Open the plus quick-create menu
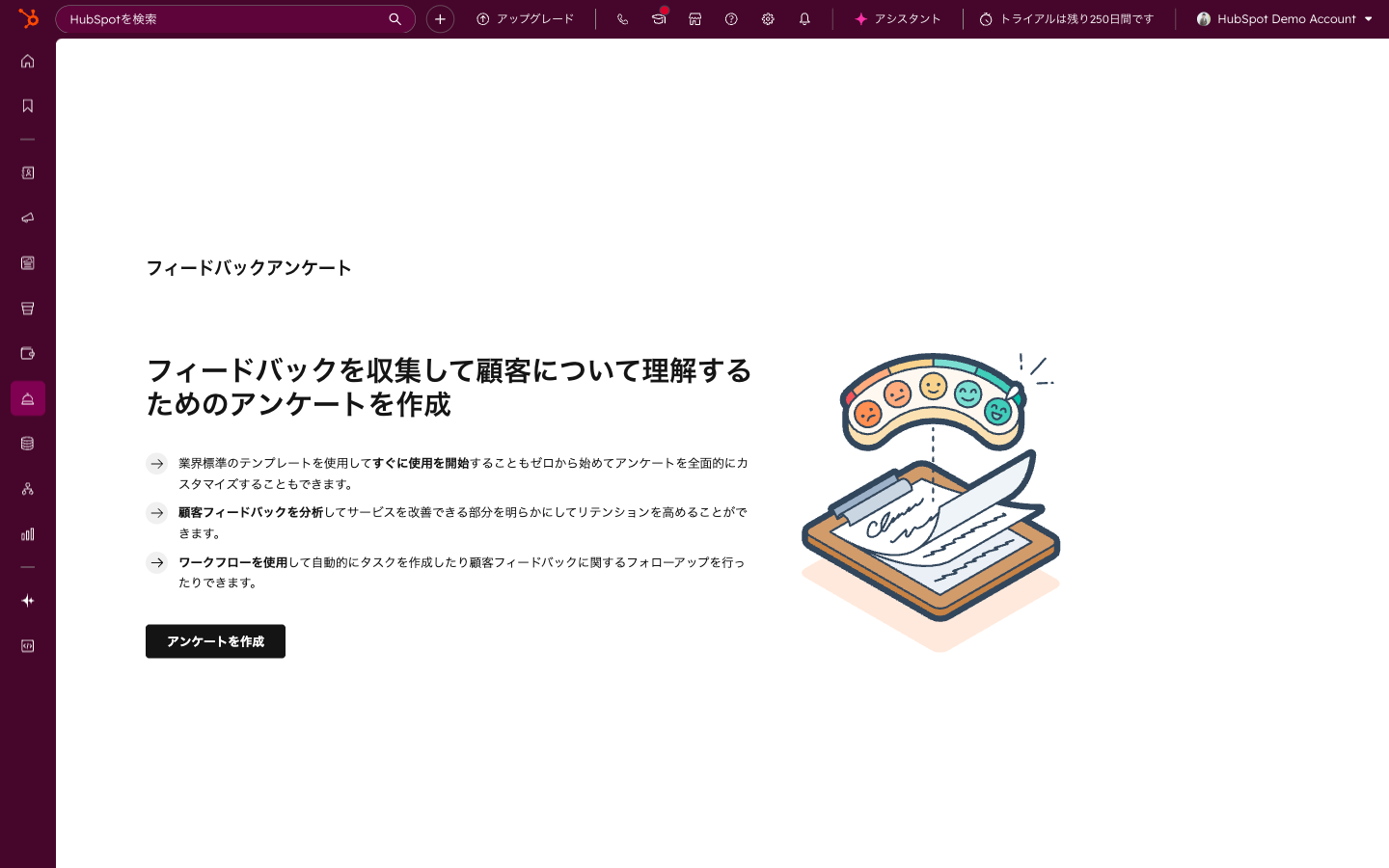This screenshot has height=868, width=1389. tap(440, 19)
